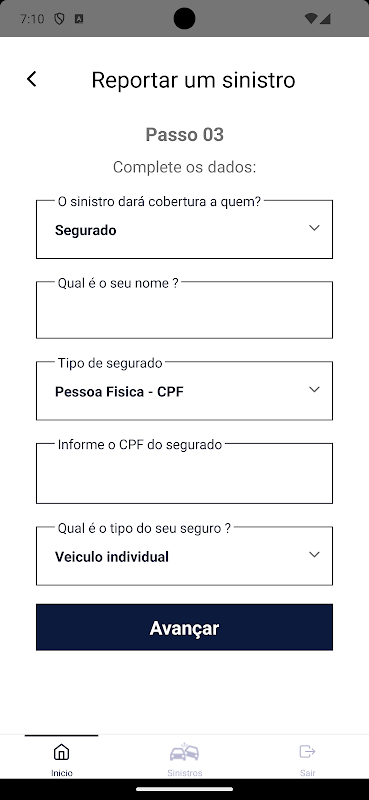369x800 pixels.
Task: Tap the Android home gesture bar
Action: tap(184, 790)
